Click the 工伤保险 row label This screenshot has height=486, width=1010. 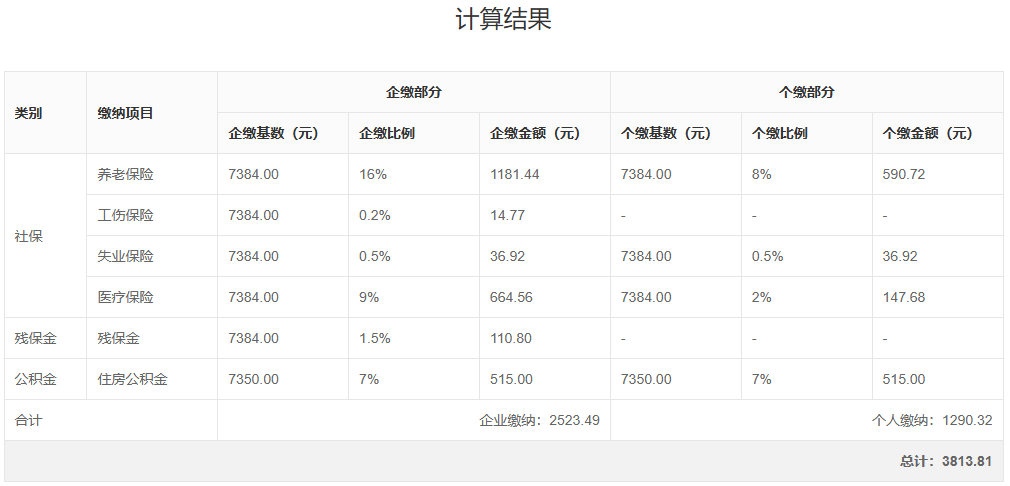point(126,216)
